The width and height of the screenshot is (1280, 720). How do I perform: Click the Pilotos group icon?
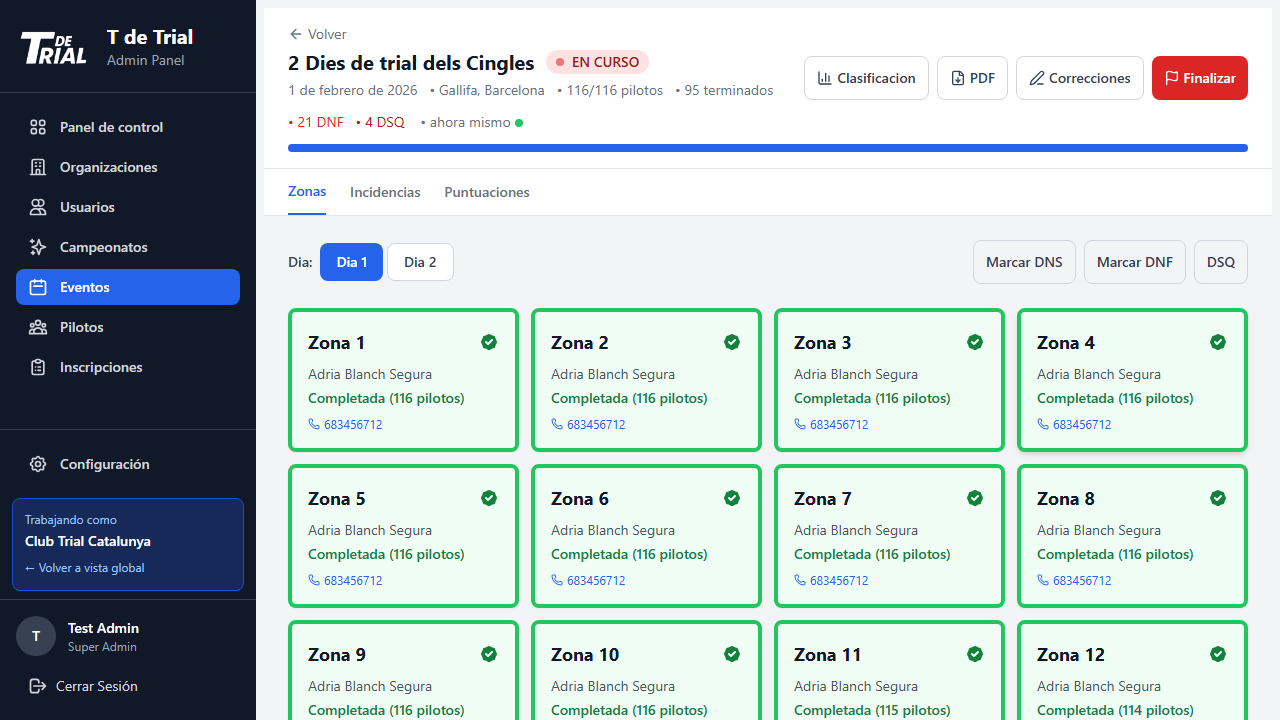click(38, 327)
